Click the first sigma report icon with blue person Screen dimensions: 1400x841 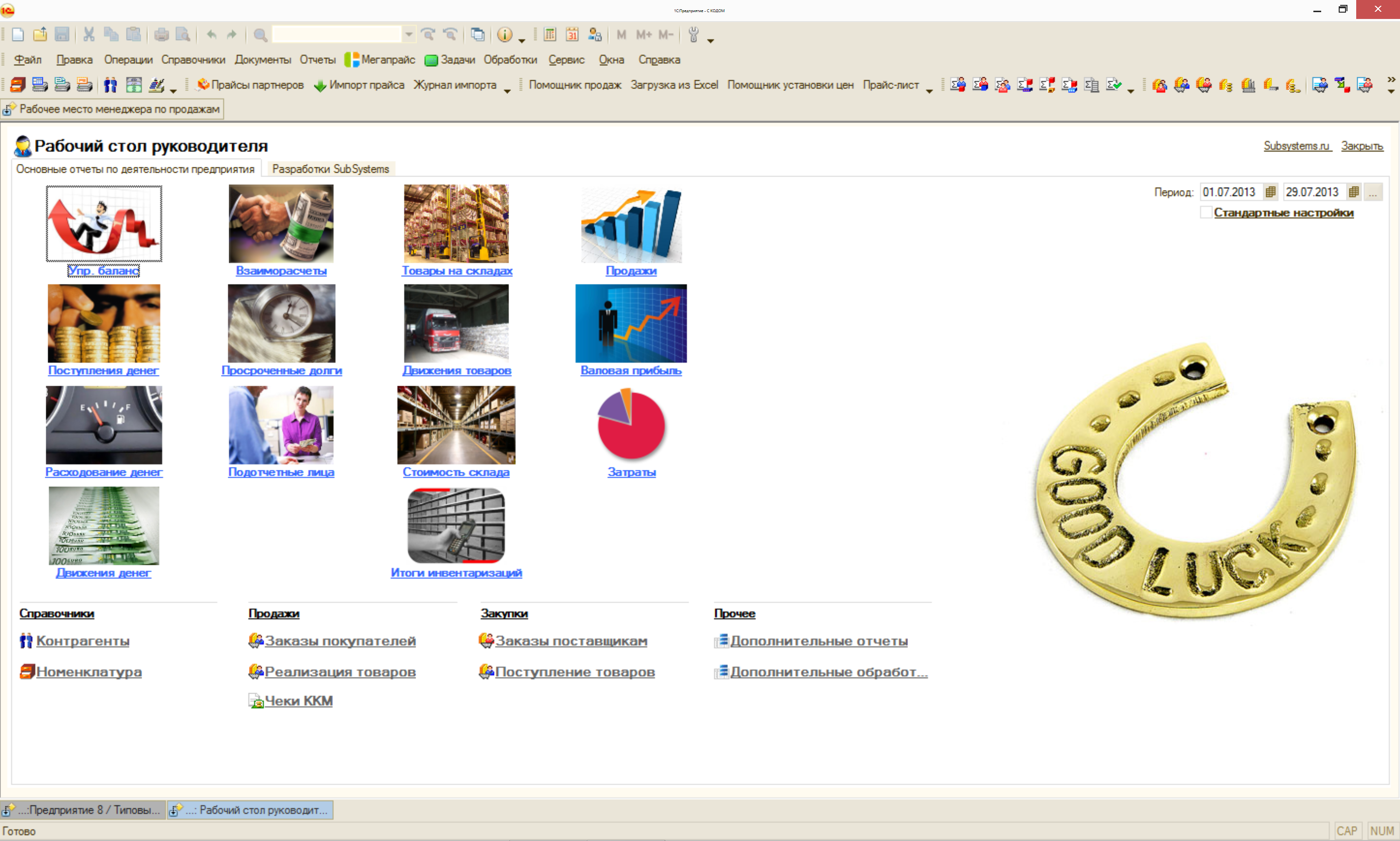(x=958, y=85)
